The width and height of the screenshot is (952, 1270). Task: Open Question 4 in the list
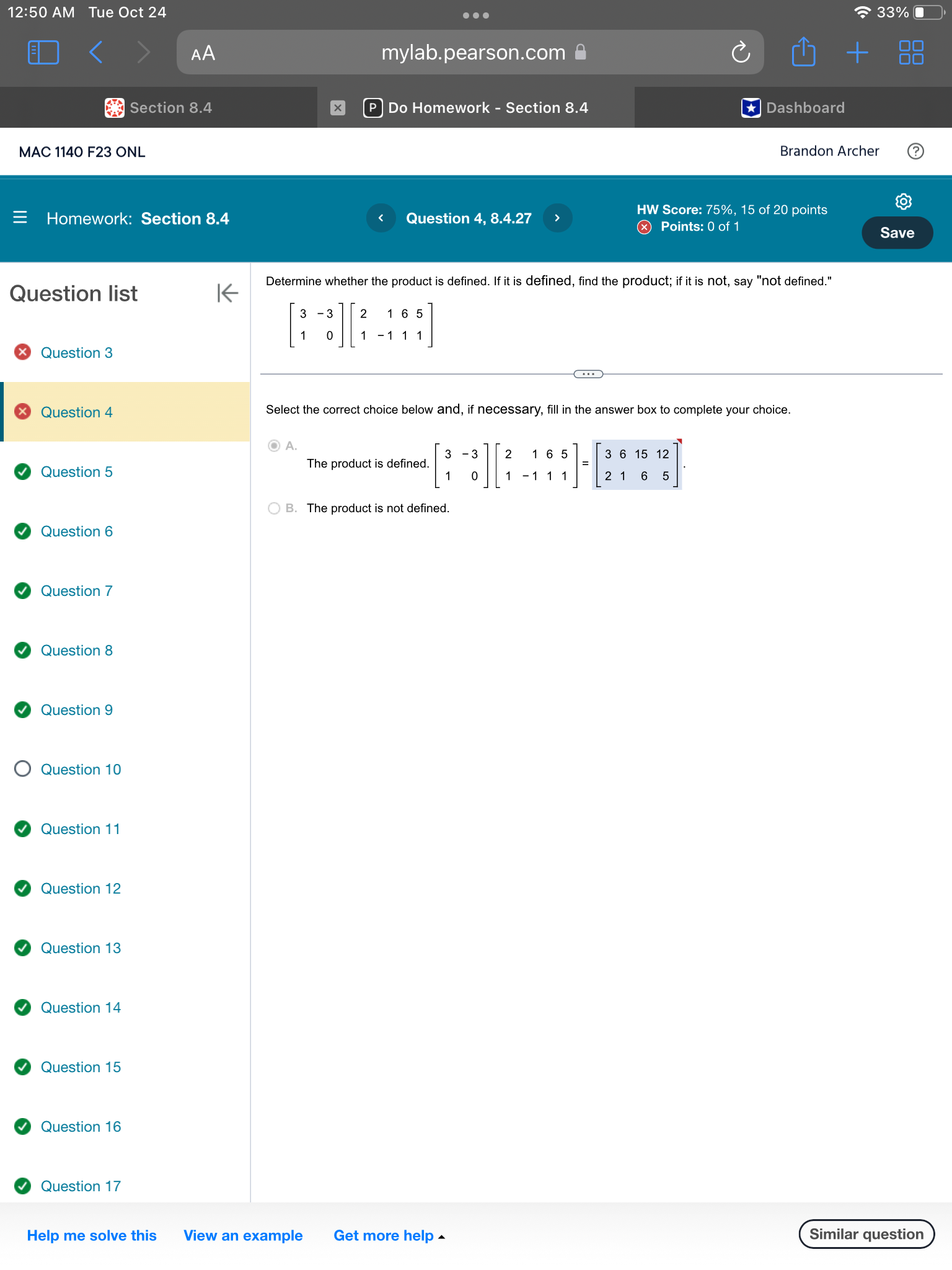tap(125, 412)
